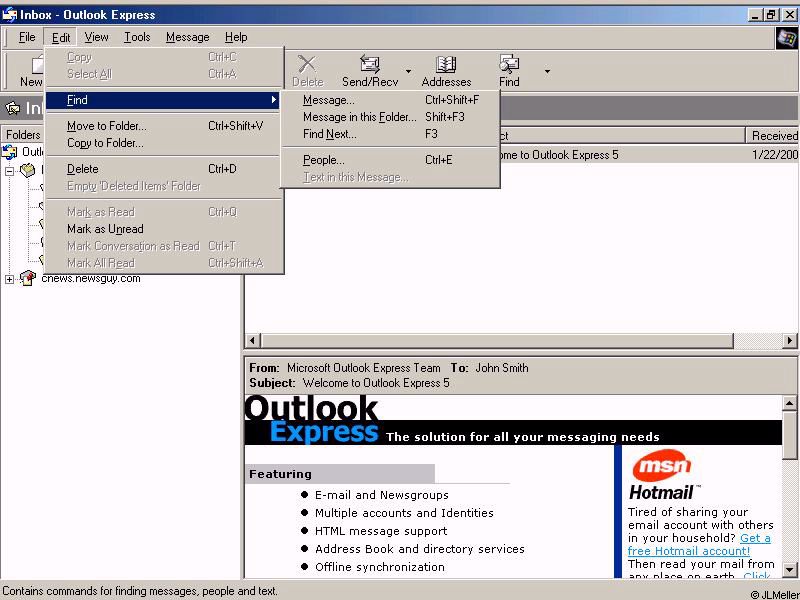800x600 pixels.
Task: Expand the cnews.newsguy.com tree node
Action: 10,279
